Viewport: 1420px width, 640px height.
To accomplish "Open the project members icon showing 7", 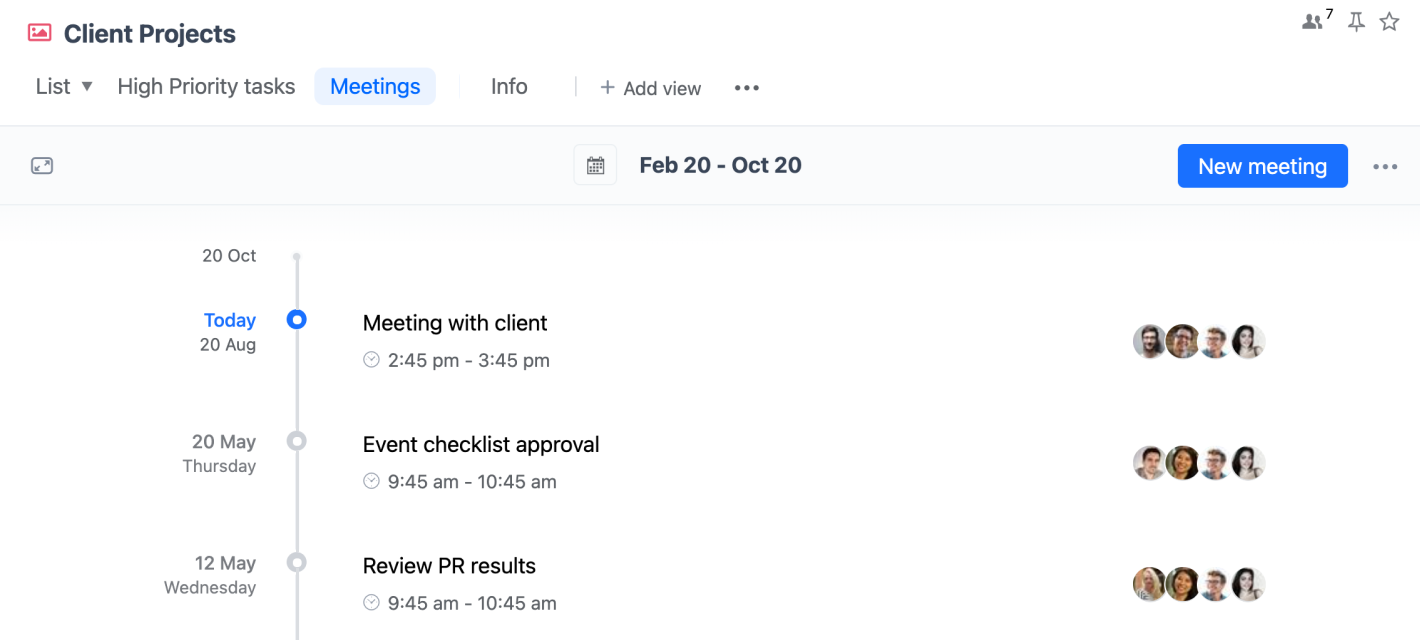I will (1317, 20).
